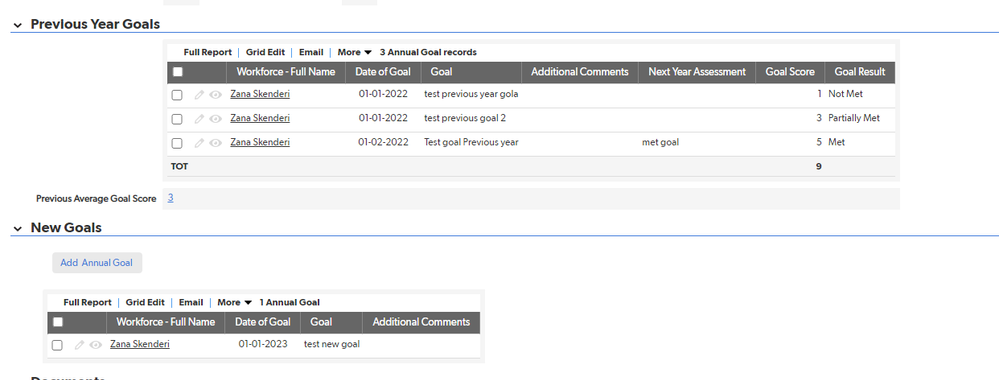The width and height of the screenshot is (999, 380).
Task: Collapse the Previous Year Goals section
Action: pos(17,25)
